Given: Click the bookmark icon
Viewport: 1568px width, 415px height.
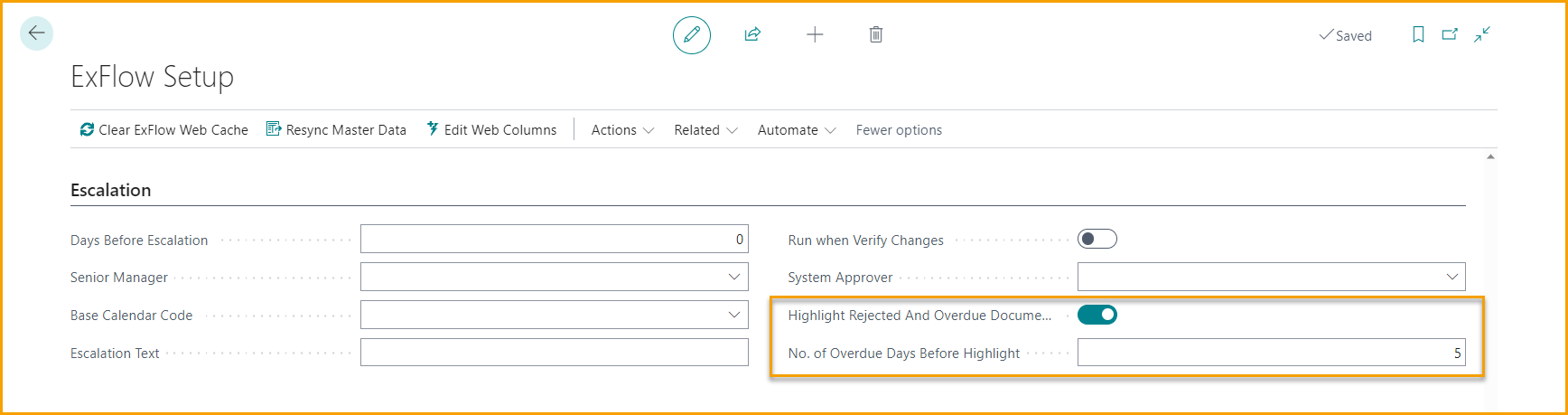Looking at the screenshot, I should coord(1418,34).
